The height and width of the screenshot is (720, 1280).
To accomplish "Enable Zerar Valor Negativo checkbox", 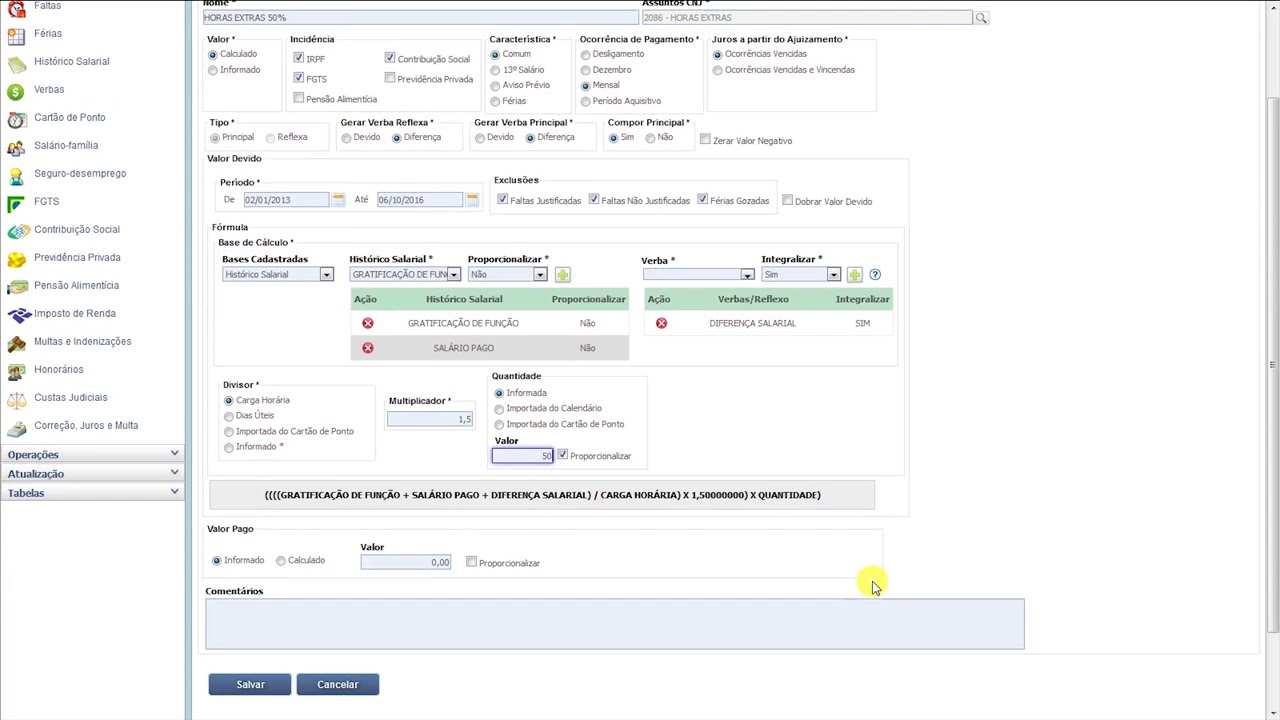I will pyautogui.click(x=705, y=140).
